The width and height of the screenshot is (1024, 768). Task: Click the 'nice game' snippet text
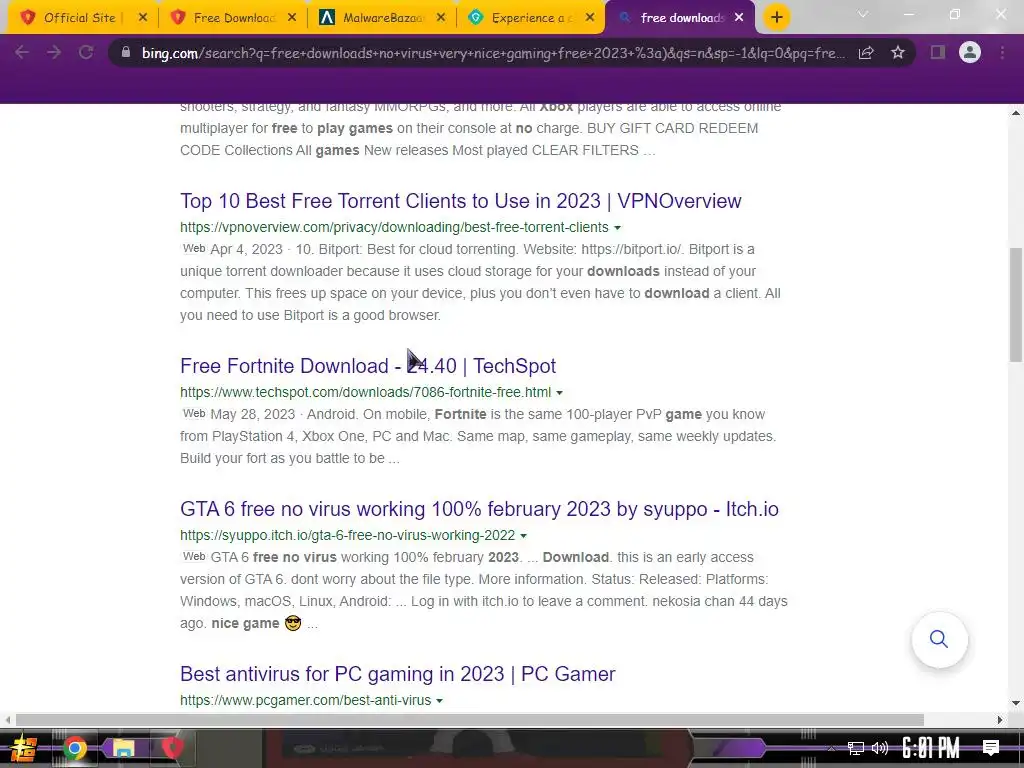tap(246, 624)
